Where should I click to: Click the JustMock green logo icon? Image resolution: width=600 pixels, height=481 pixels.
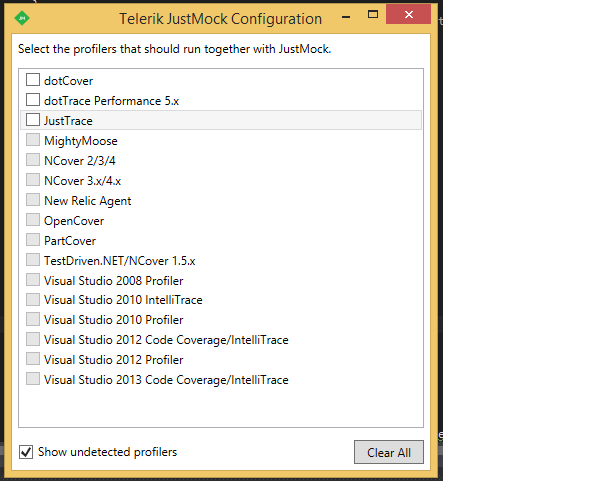[23, 18]
